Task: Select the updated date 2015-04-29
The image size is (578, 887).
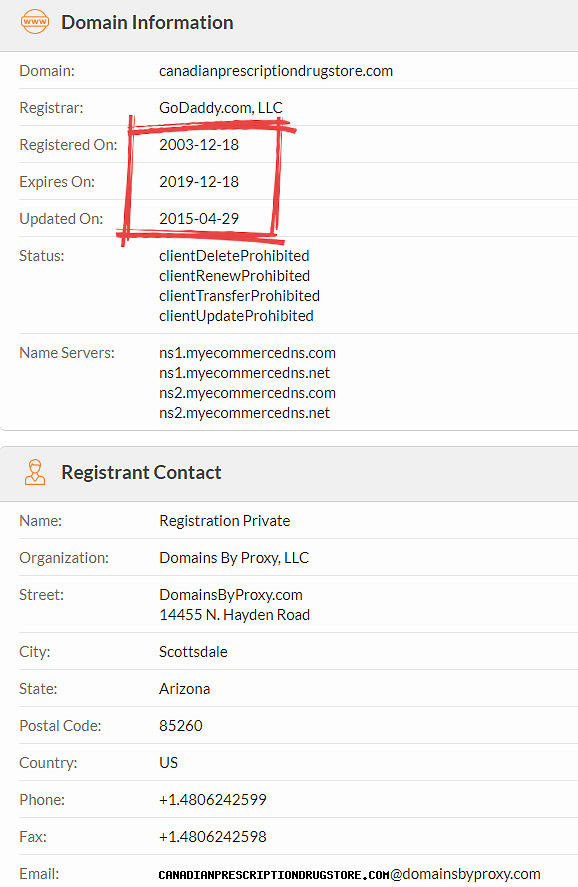Action: (x=199, y=218)
